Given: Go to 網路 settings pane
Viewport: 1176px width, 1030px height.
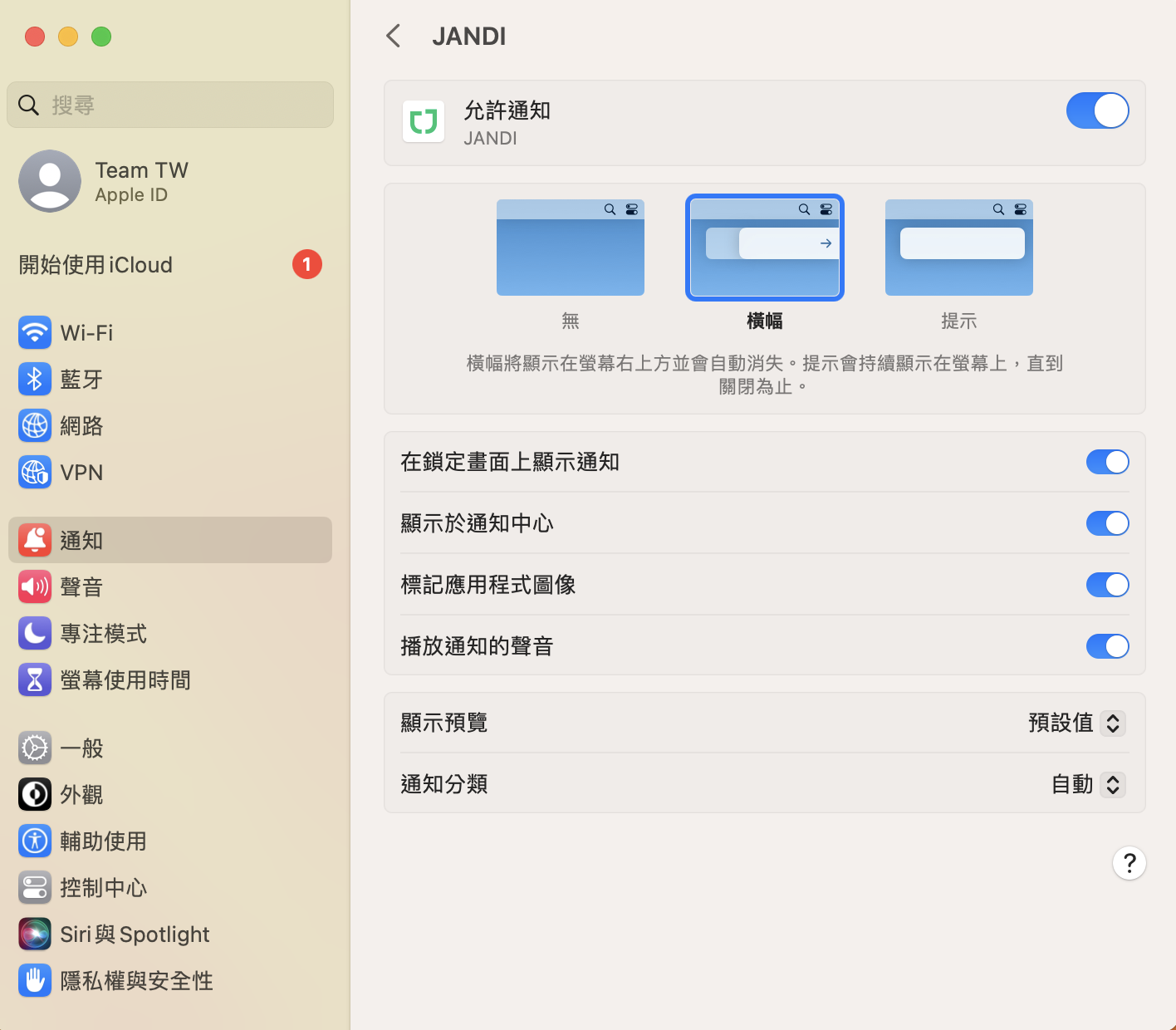Looking at the screenshot, I should 170,426.
